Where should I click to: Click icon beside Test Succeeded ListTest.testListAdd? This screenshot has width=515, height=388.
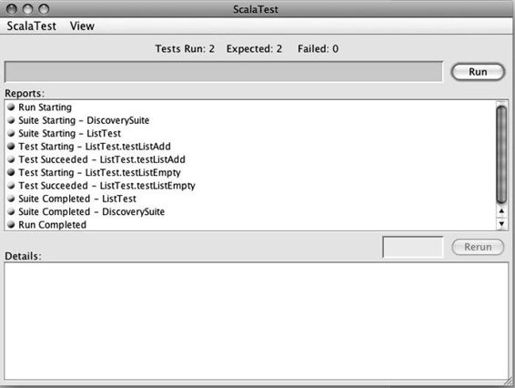[x=11, y=159]
